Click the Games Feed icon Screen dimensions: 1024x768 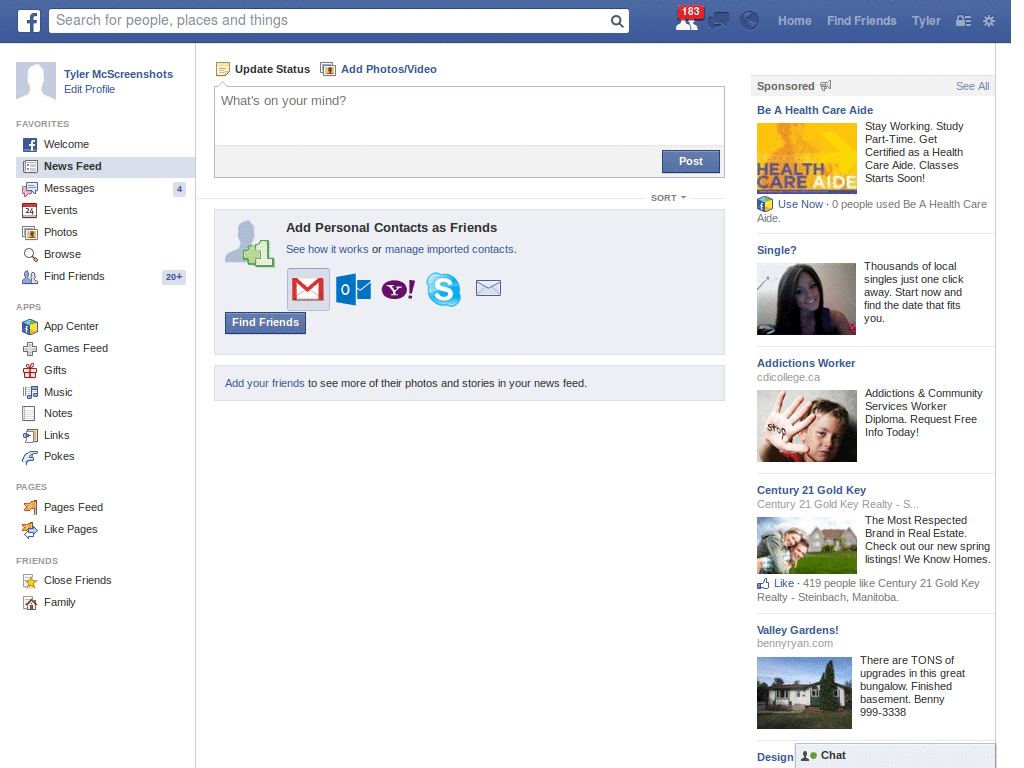click(x=30, y=349)
